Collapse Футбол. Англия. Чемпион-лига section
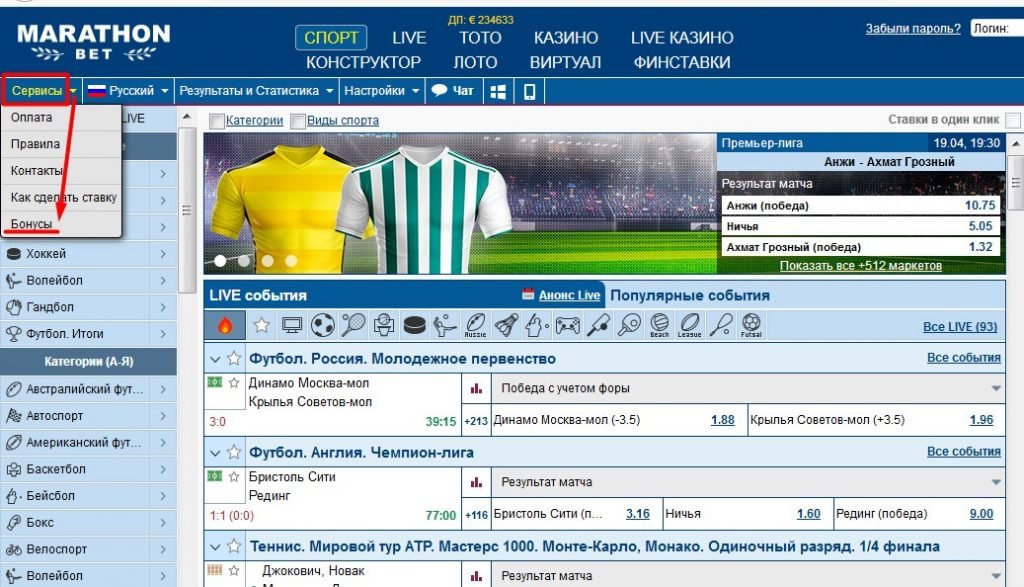Screen dimensions: 1024x587 pos(215,452)
